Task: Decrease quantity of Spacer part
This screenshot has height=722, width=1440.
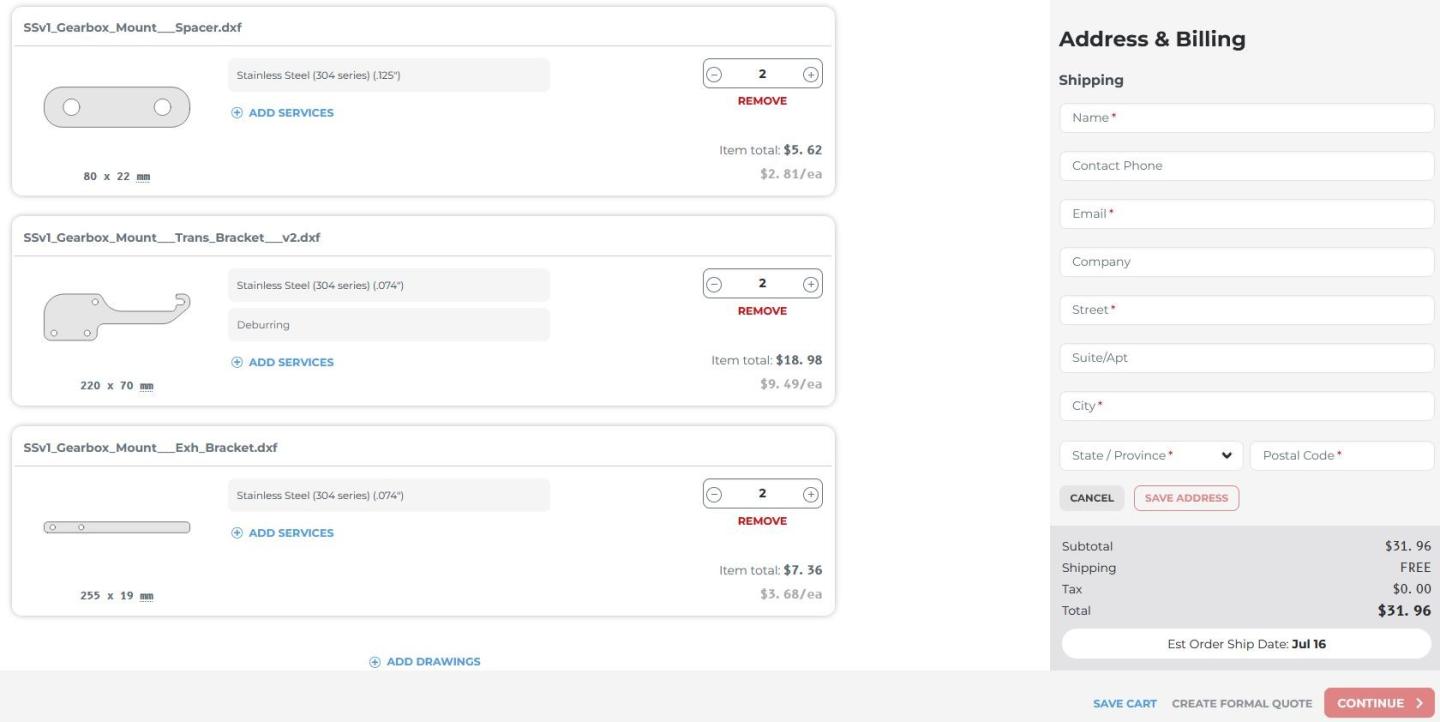Action: 714,74
